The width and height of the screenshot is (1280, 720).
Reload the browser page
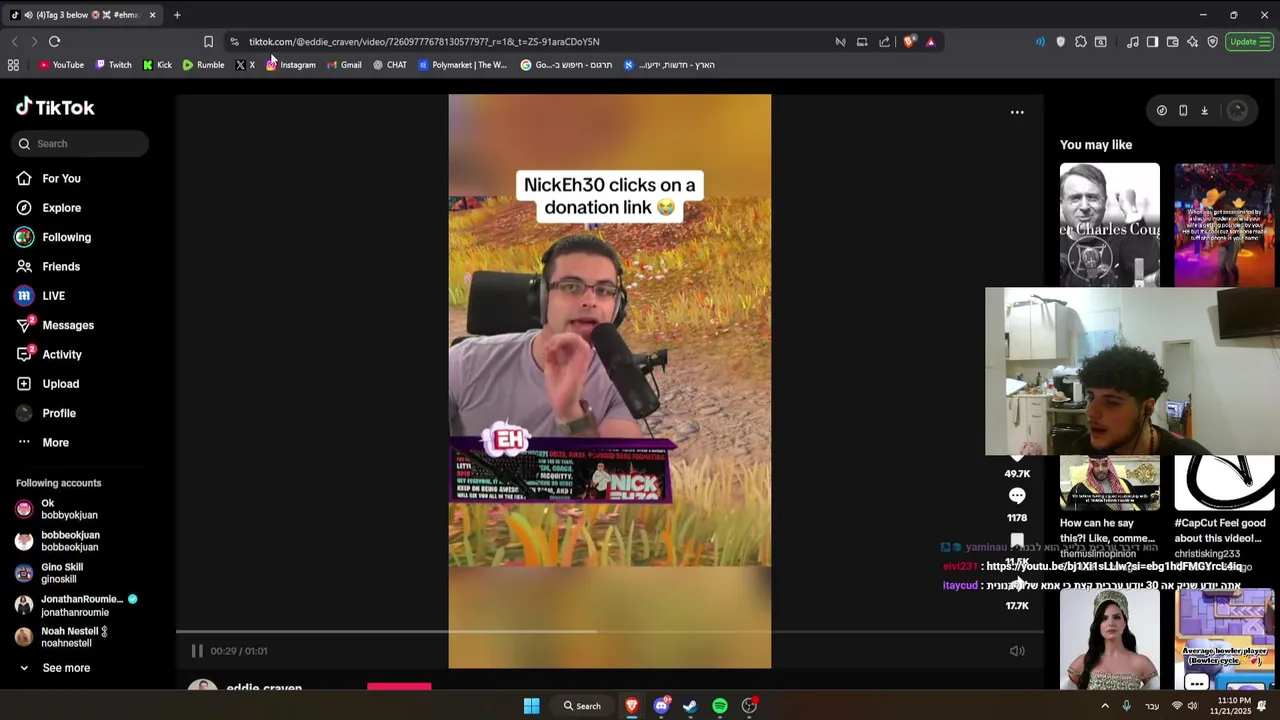coord(54,42)
